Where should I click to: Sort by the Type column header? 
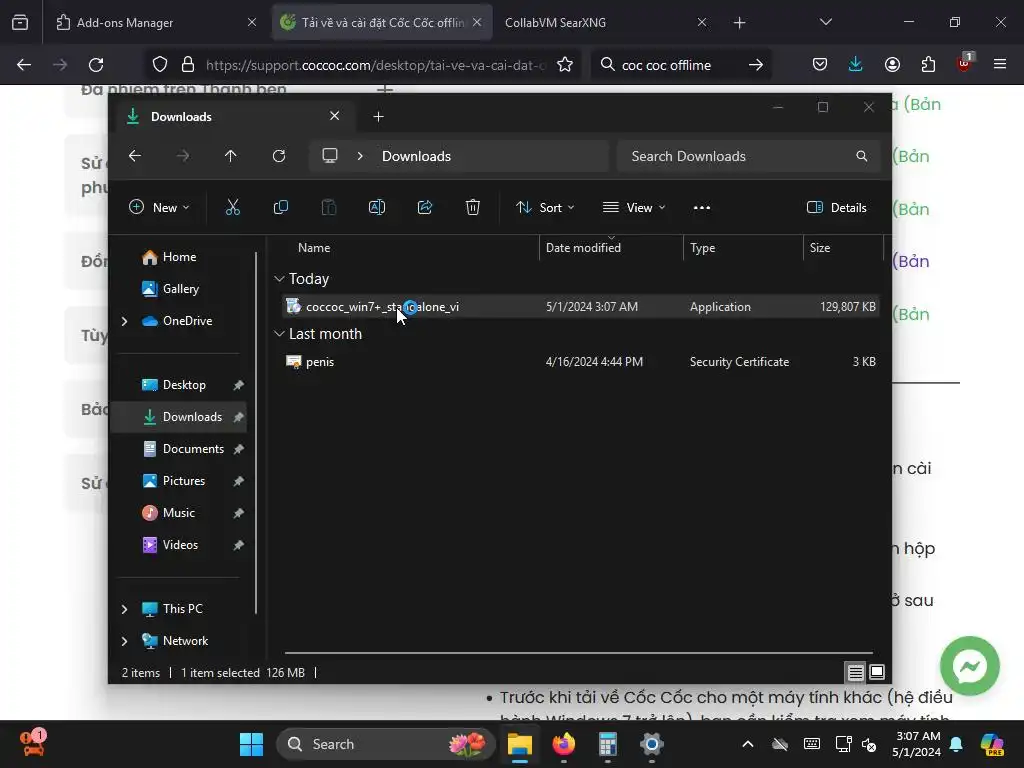point(743,248)
